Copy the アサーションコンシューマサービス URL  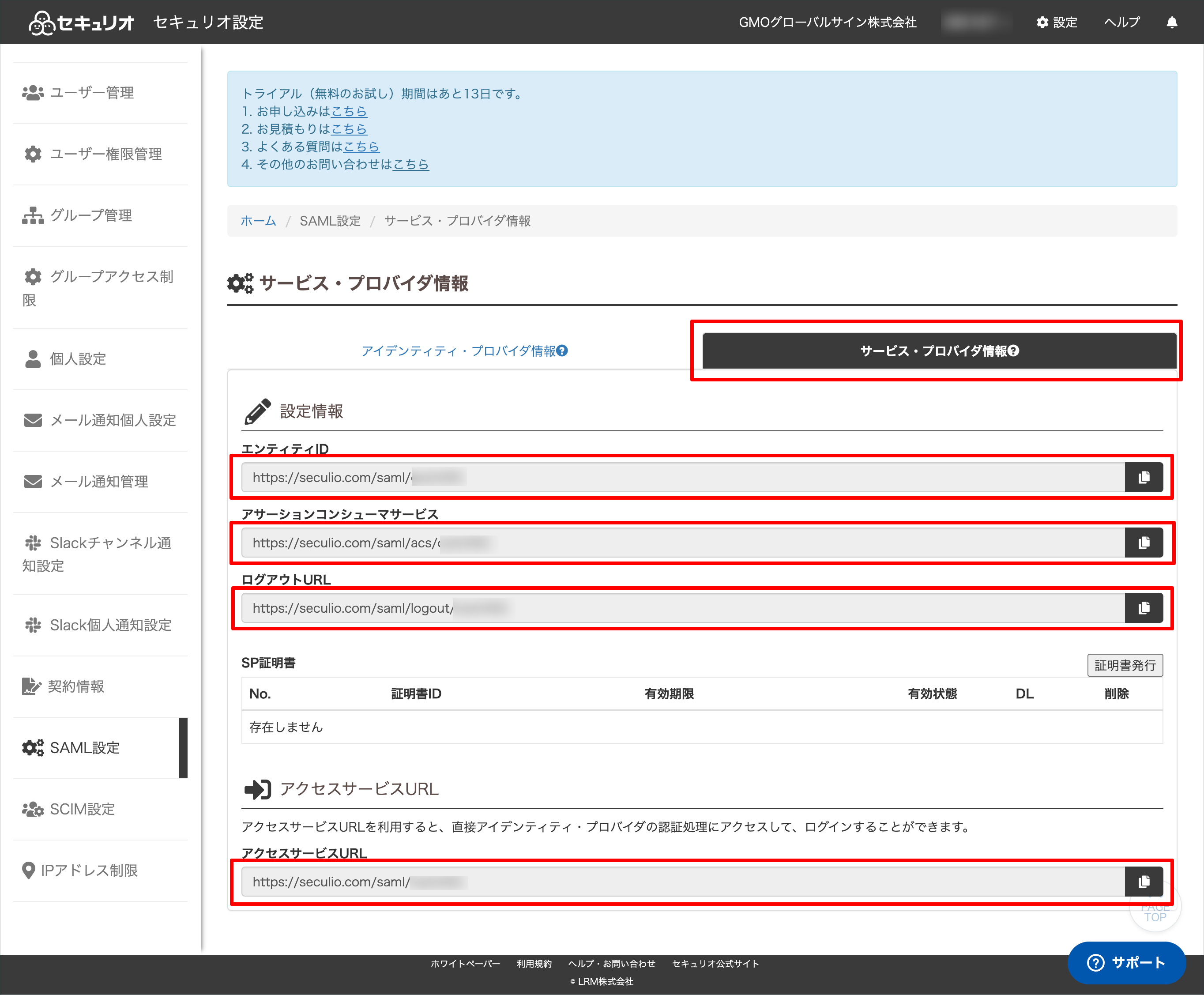click(1143, 543)
